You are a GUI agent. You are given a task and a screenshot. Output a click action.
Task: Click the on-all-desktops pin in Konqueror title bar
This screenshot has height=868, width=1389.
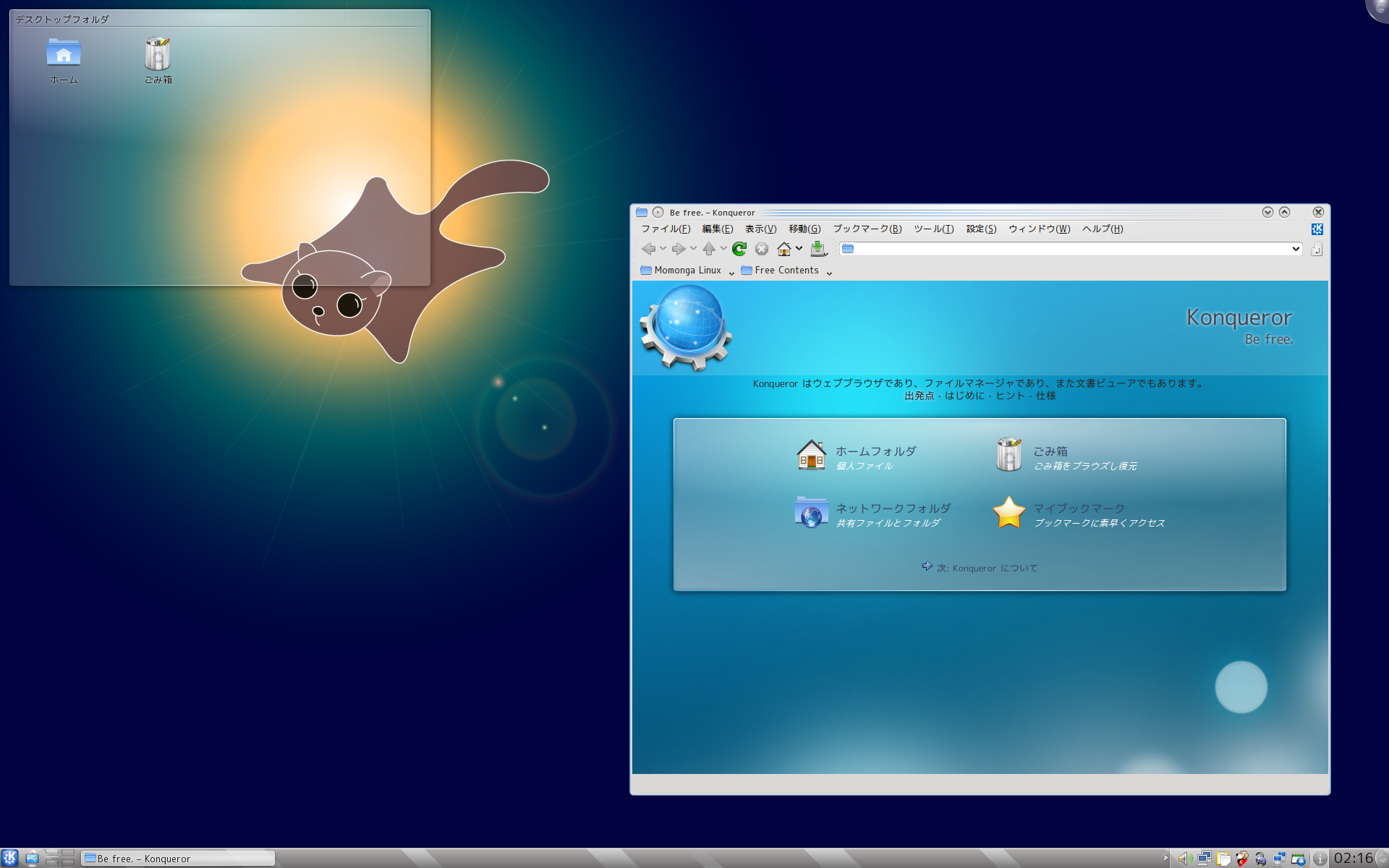click(658, 212)
